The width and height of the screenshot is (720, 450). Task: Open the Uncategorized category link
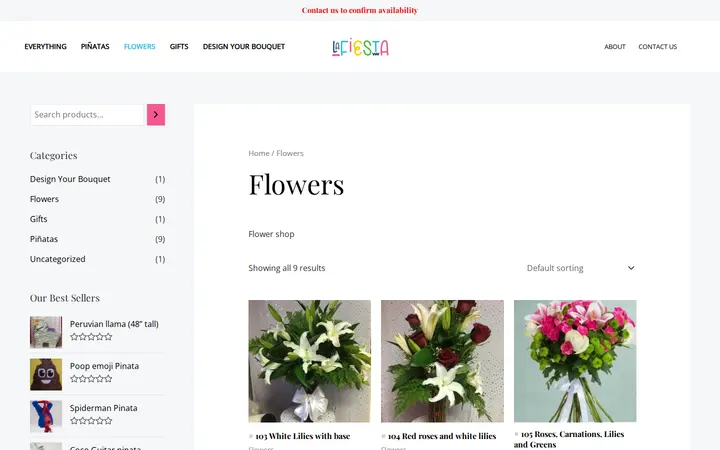point(57,259)
